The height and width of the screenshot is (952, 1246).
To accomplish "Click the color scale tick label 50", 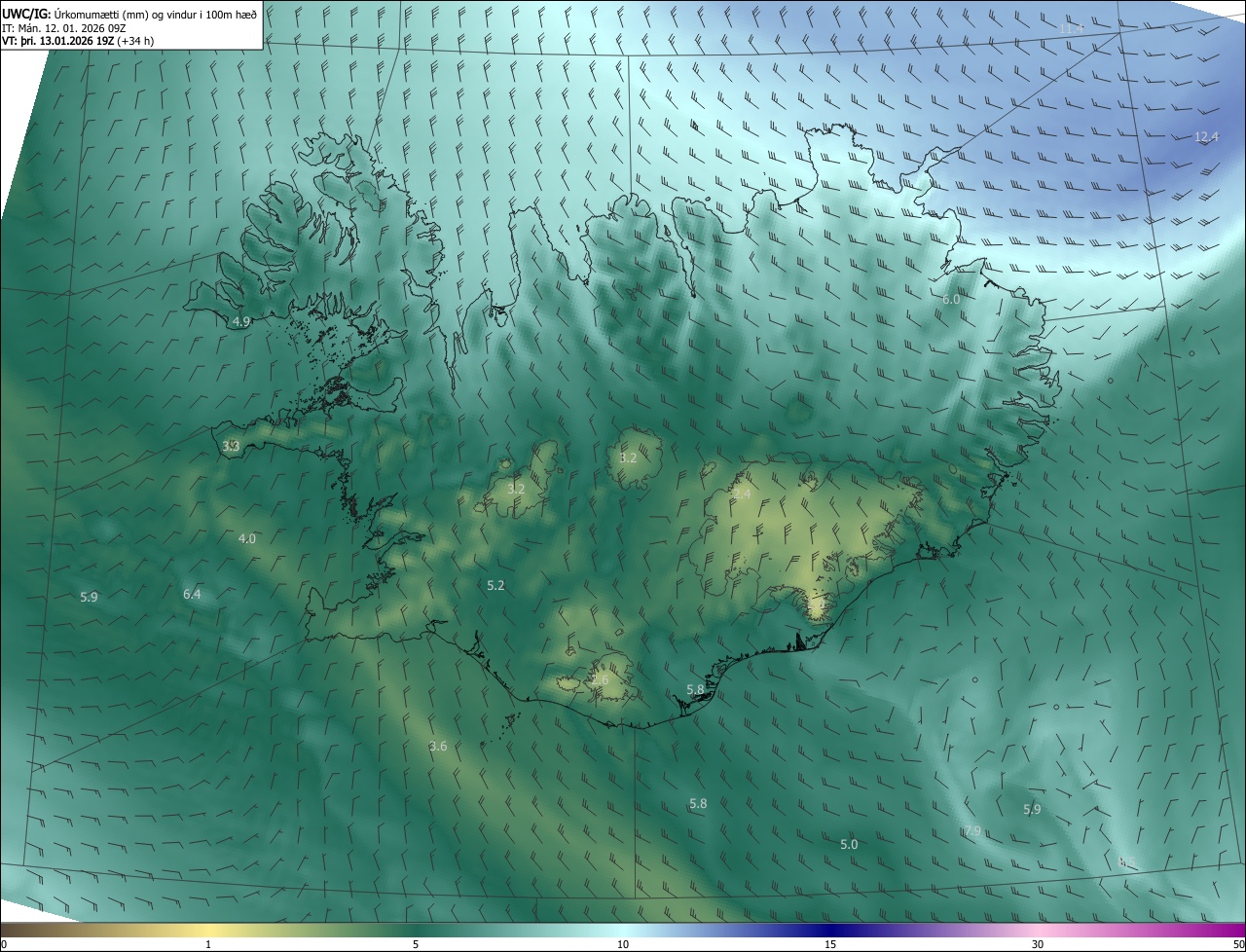I will (x=1238, y=944).
